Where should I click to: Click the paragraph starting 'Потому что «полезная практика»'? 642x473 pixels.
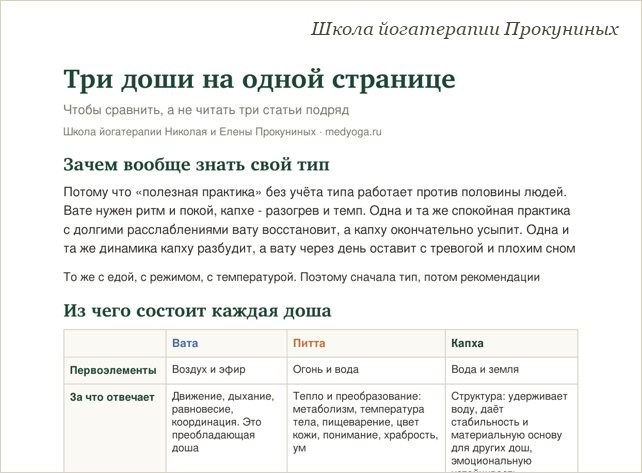point(319,220)
